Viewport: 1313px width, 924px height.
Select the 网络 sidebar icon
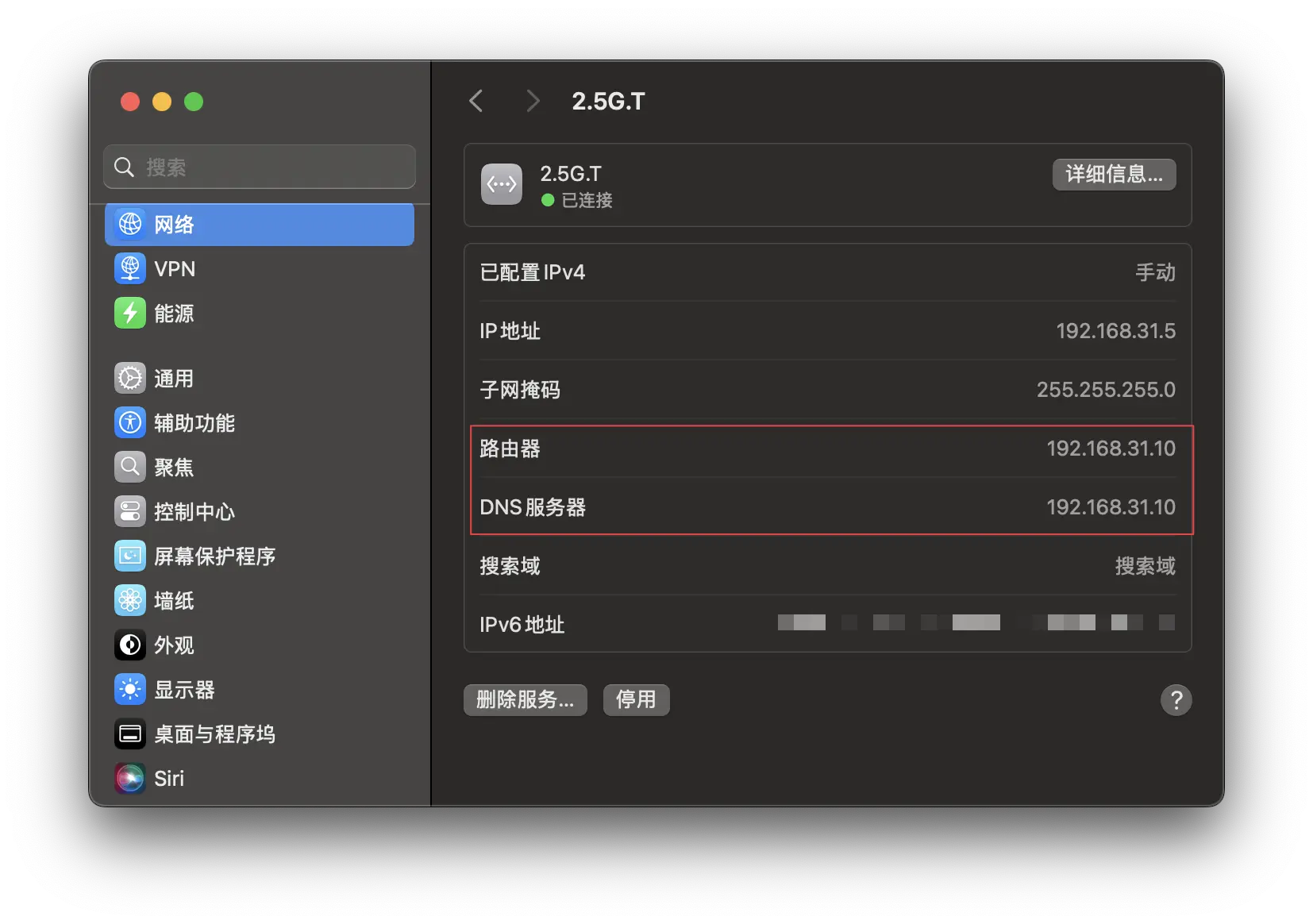point(173,225)
